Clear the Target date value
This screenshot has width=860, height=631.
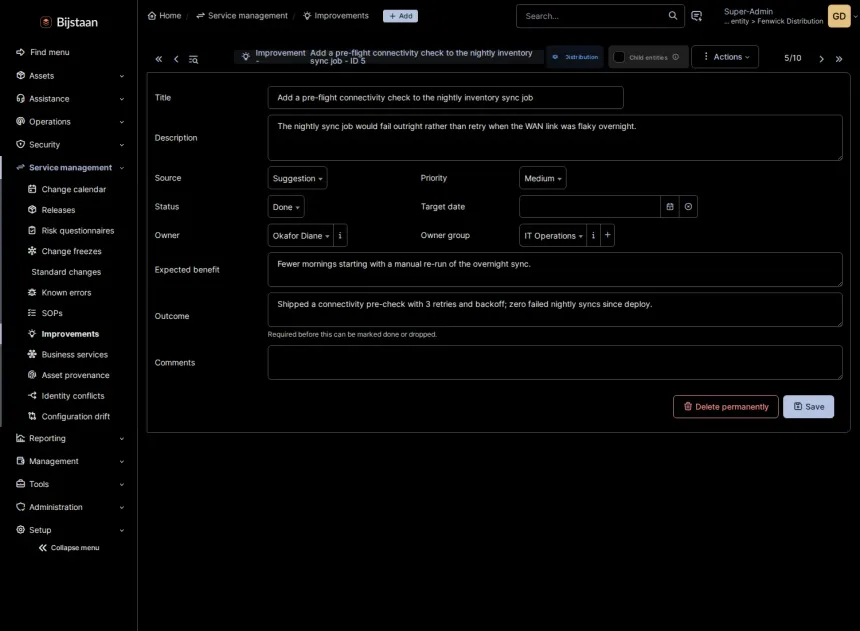(688, 207)
